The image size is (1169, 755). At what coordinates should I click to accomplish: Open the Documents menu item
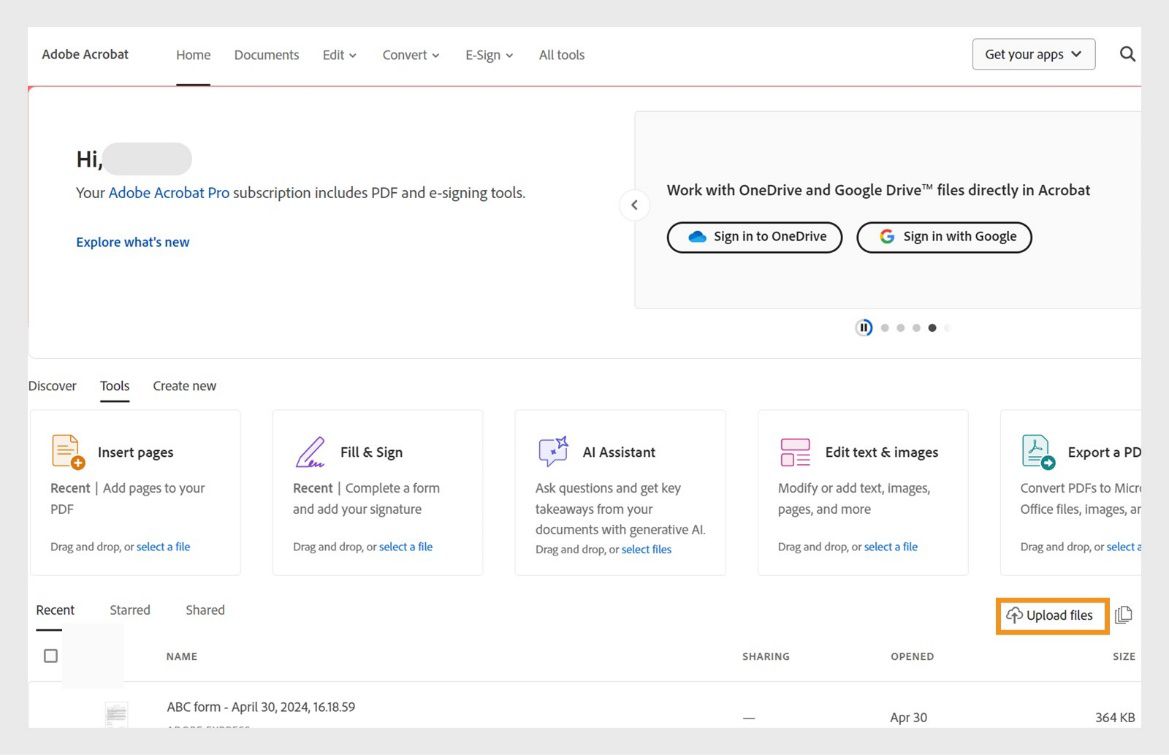(x=266, y=55)
